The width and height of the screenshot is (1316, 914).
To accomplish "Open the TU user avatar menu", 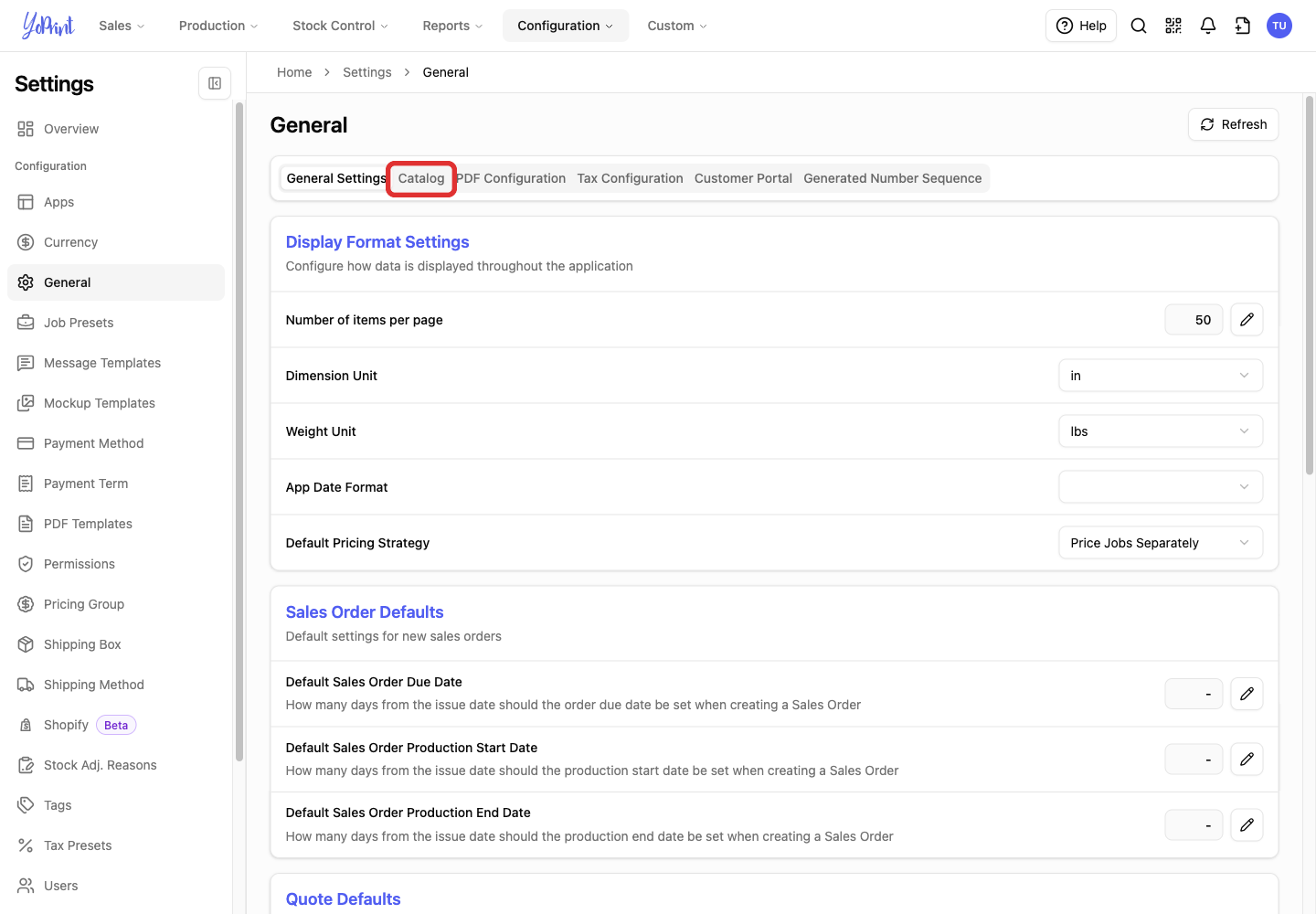I will [x=1279, y=26].
